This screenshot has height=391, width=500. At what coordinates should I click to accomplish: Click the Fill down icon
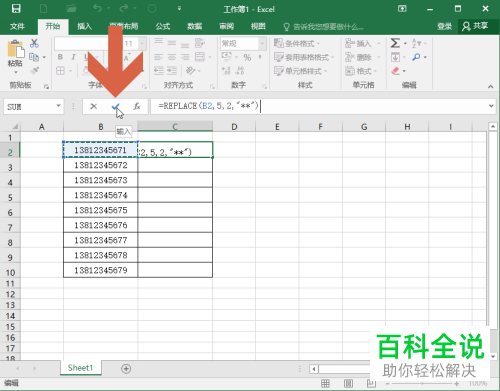[395, 57]
